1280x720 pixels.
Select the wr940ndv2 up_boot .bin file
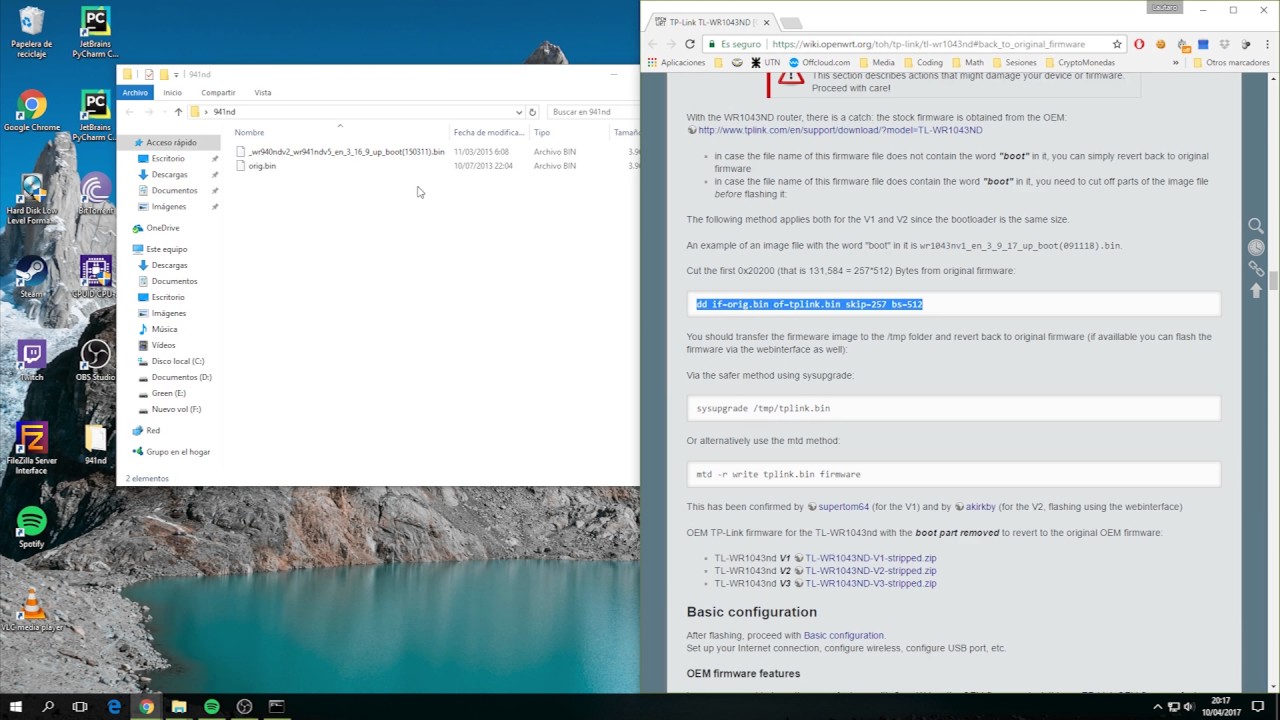pos(340,152)
